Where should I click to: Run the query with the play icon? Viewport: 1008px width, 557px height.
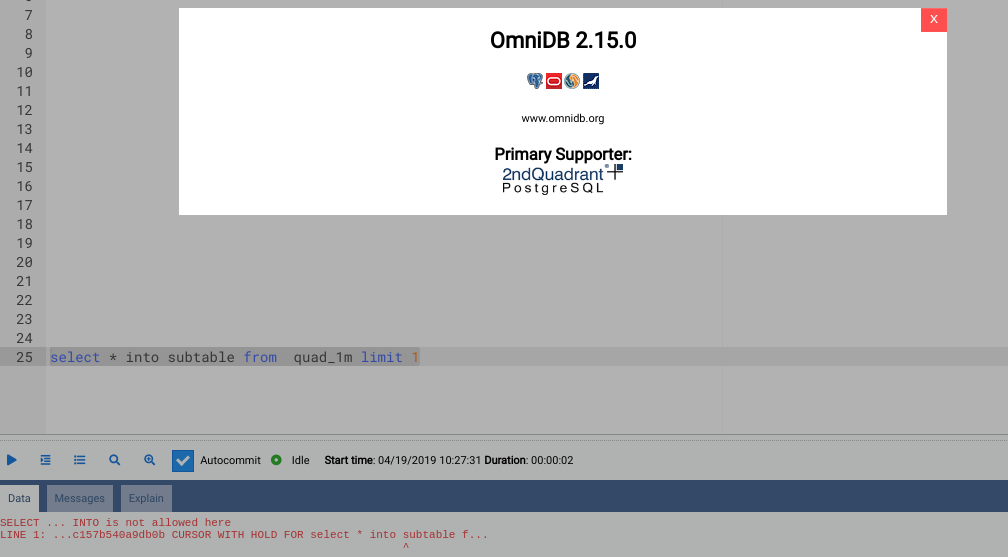(x=12, y=460)
